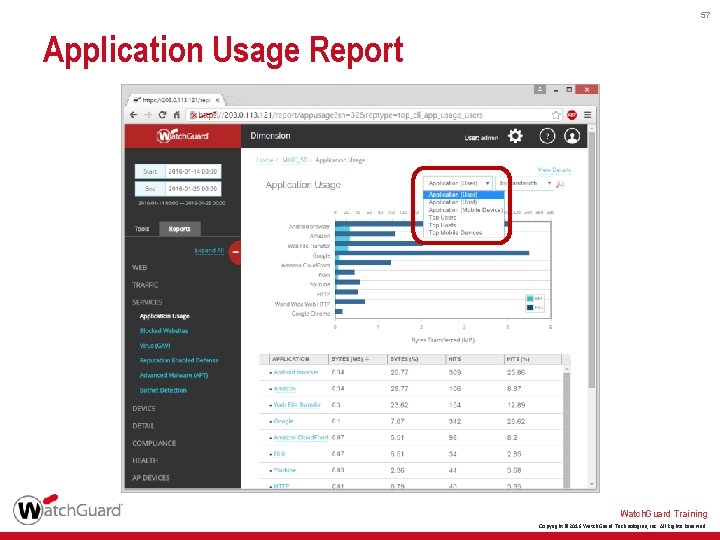The width and height of the screenshot is (720, 540).
Task: Expand the HEALTH report category
Action: (x=145, y=460)
